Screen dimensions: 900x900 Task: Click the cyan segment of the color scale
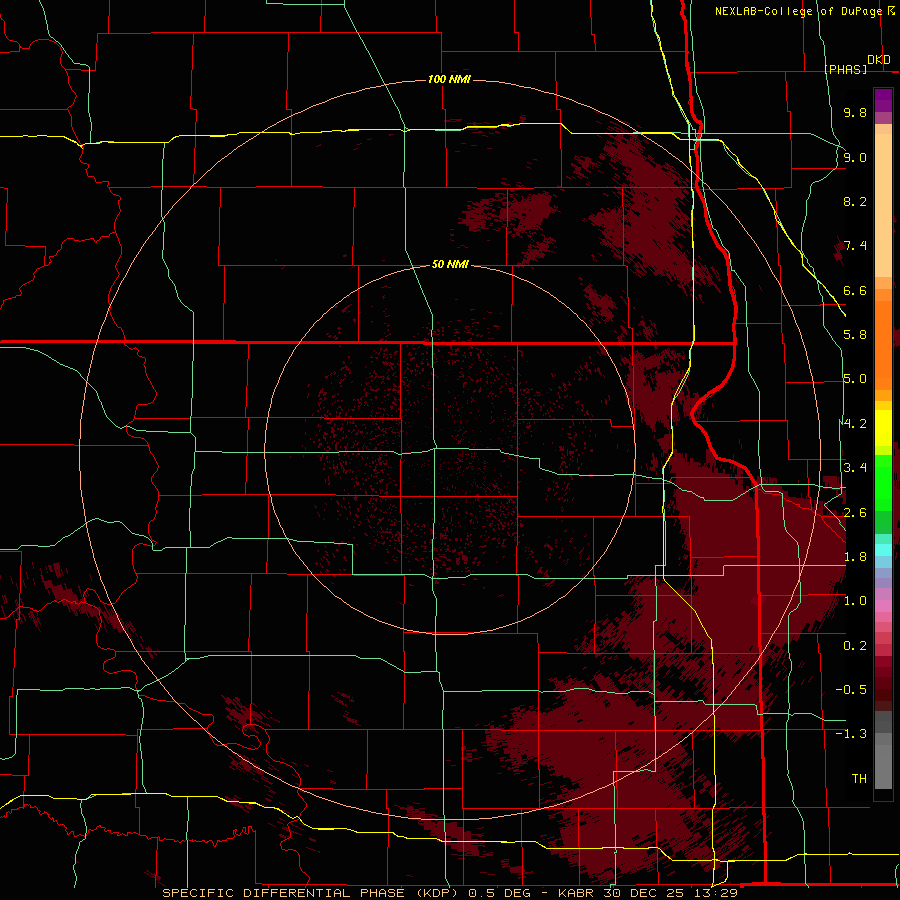883,549
